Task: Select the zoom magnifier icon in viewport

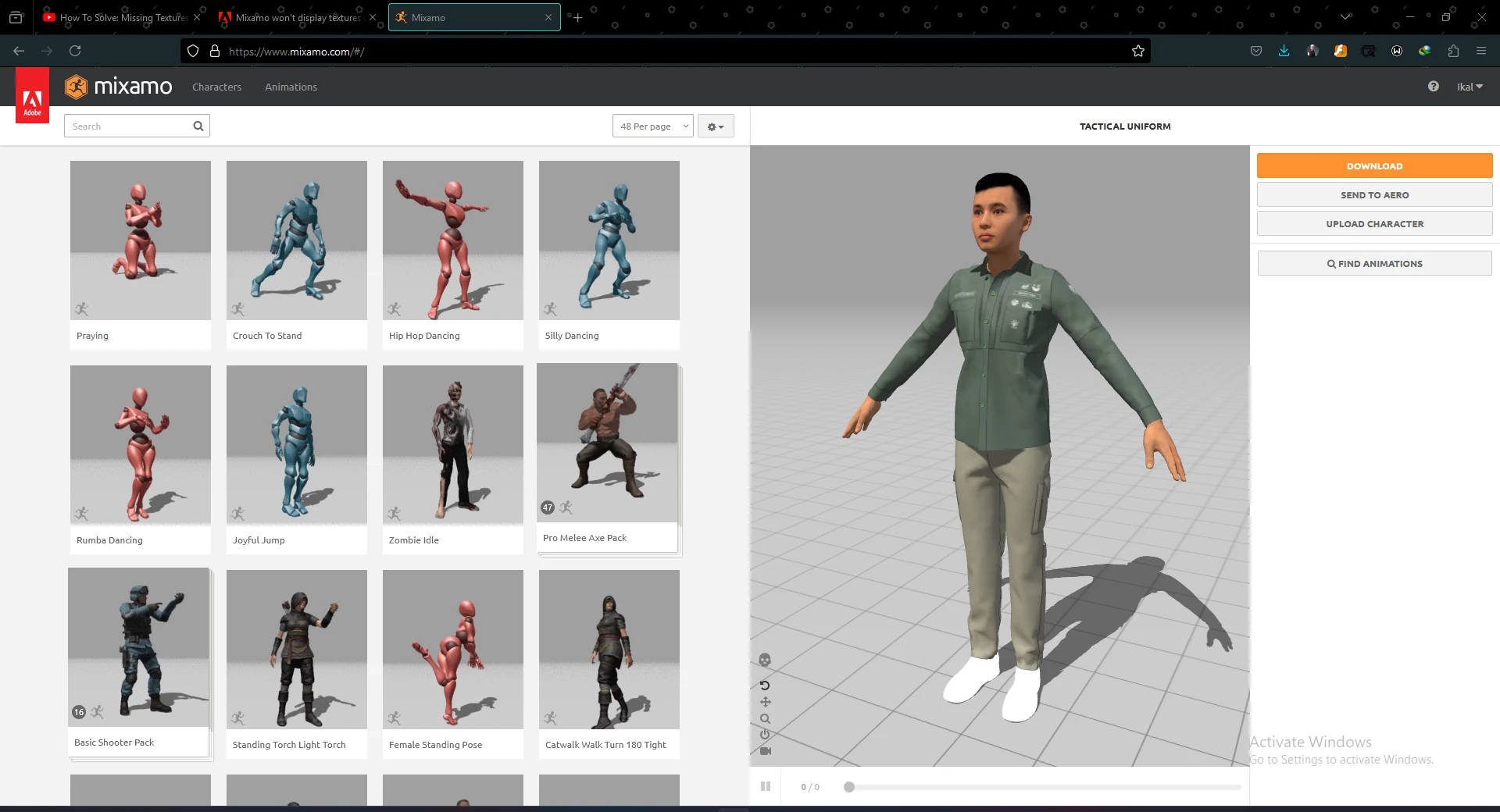Action: [x=765, y=719]
